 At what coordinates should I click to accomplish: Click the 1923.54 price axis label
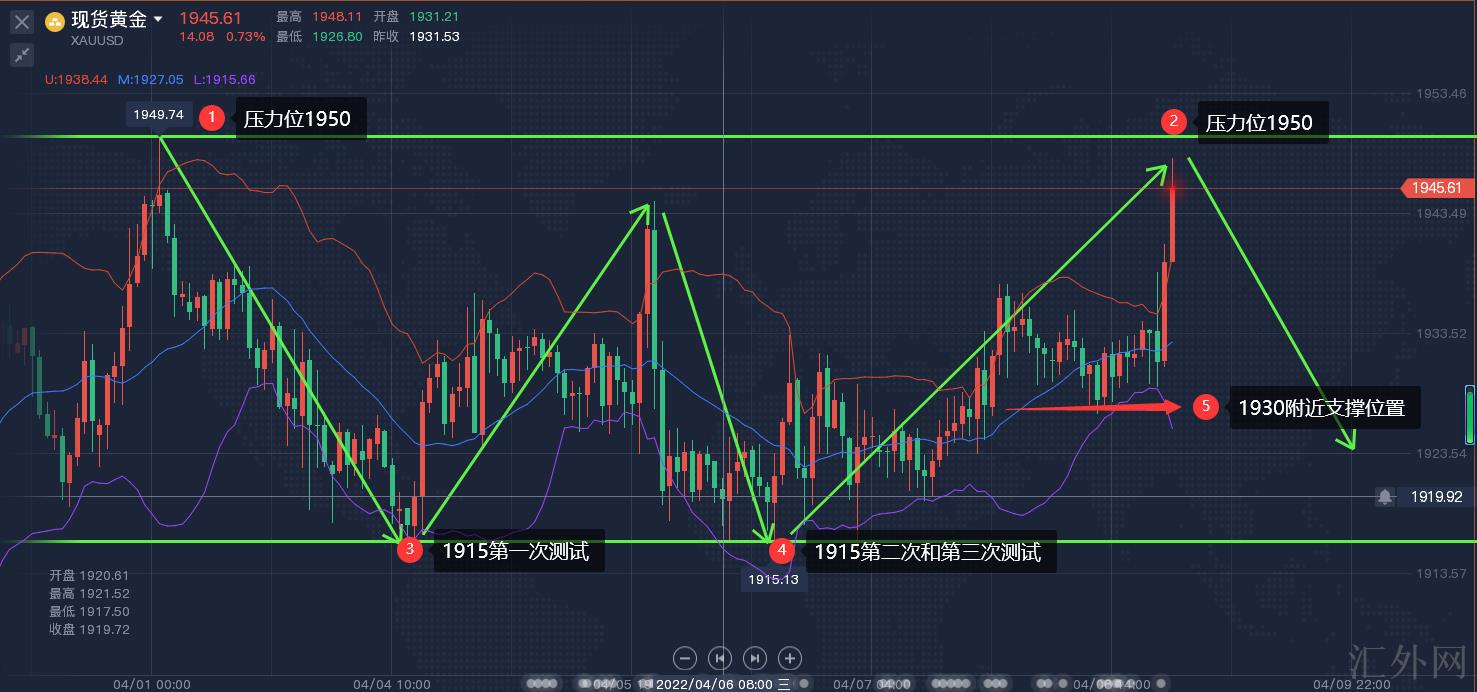point(1441,453)
